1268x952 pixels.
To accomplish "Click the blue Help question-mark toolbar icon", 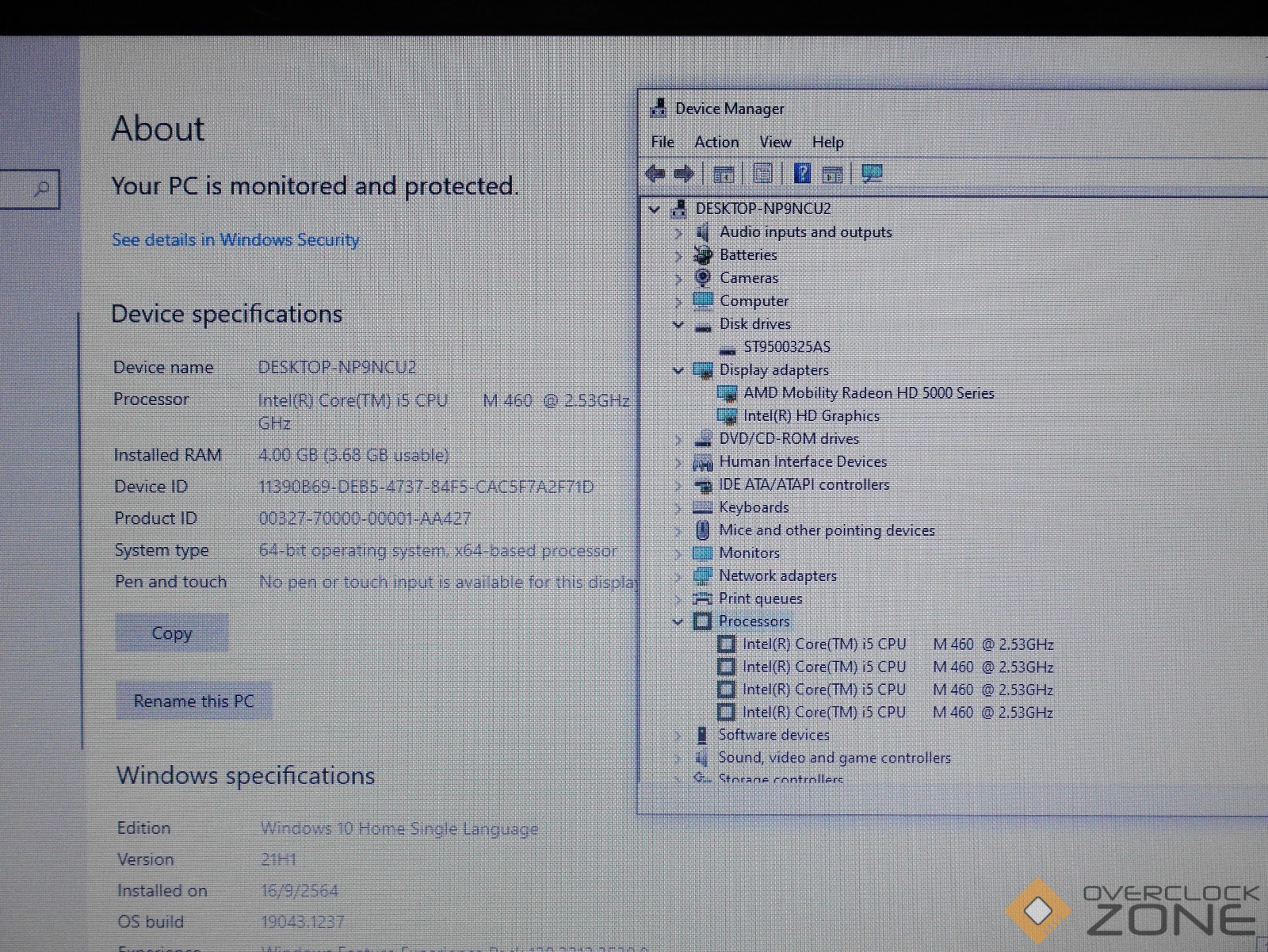I will (x=802, y=173).
